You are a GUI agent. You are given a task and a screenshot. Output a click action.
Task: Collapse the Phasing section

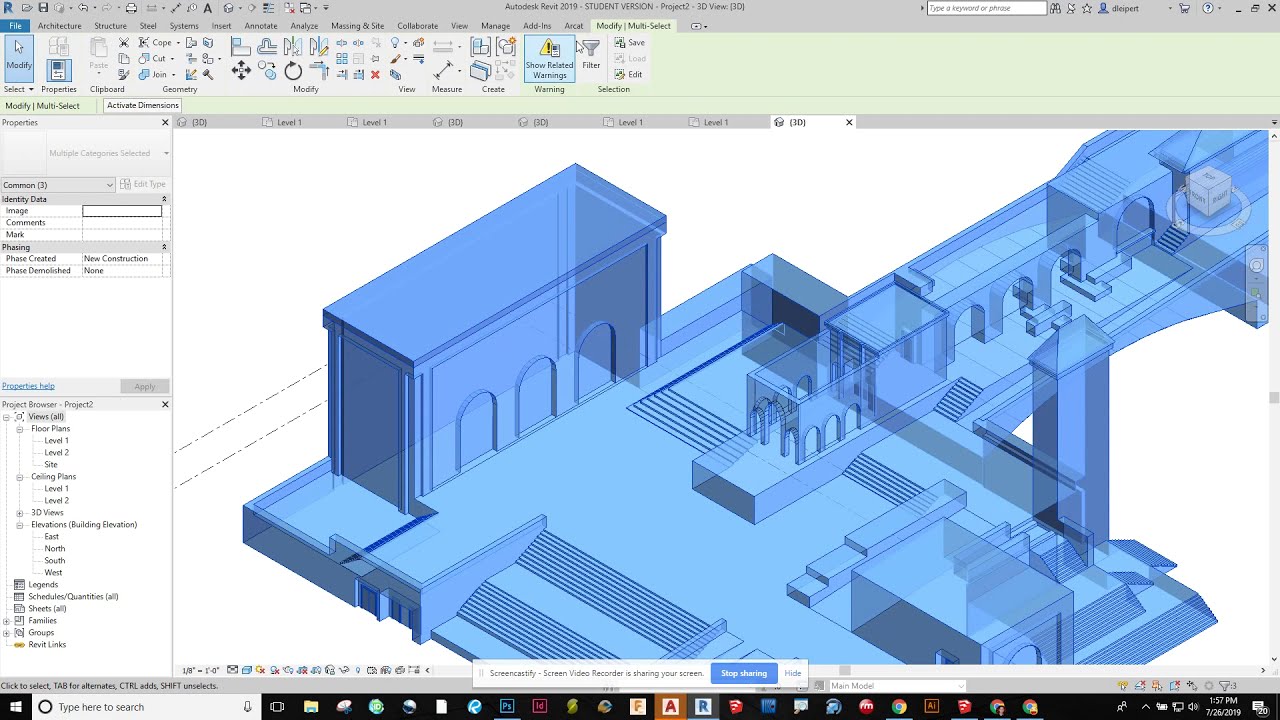[164, 247]
